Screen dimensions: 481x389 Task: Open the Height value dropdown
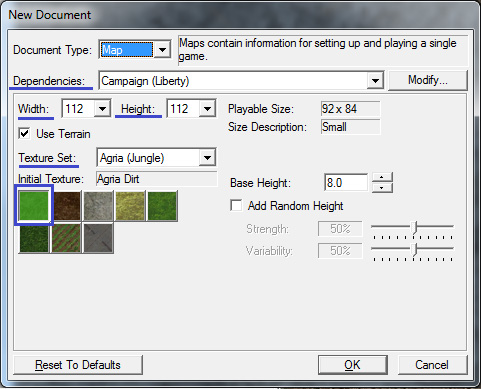point(207,109)
